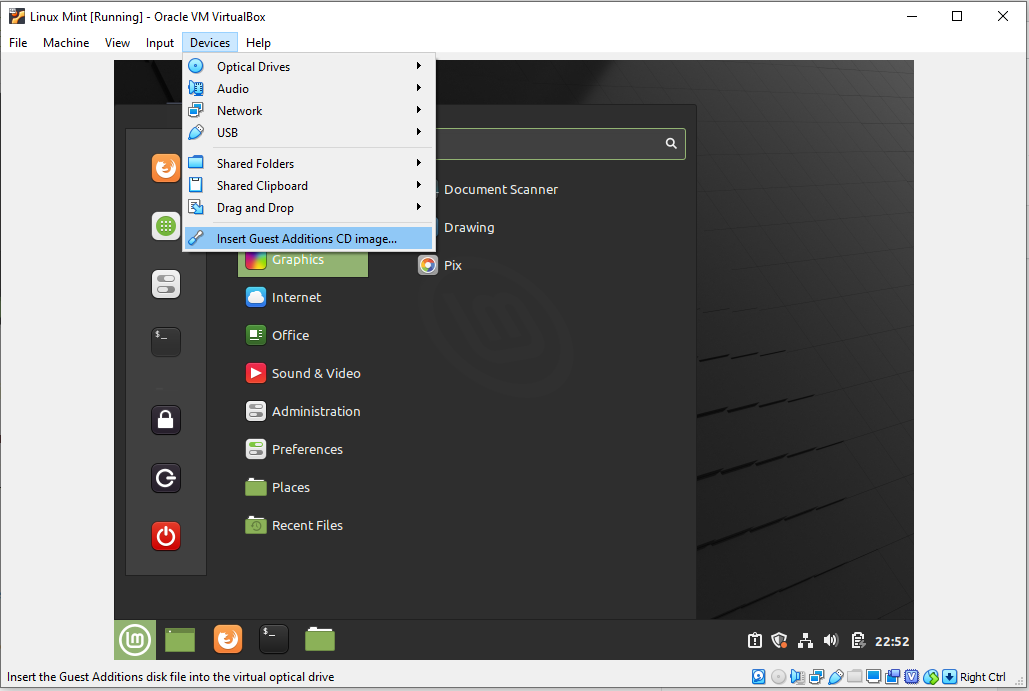Screen dimensions: 1029x691
Task: Click the network tray icon in Mint panel
Action: (805, 641)
